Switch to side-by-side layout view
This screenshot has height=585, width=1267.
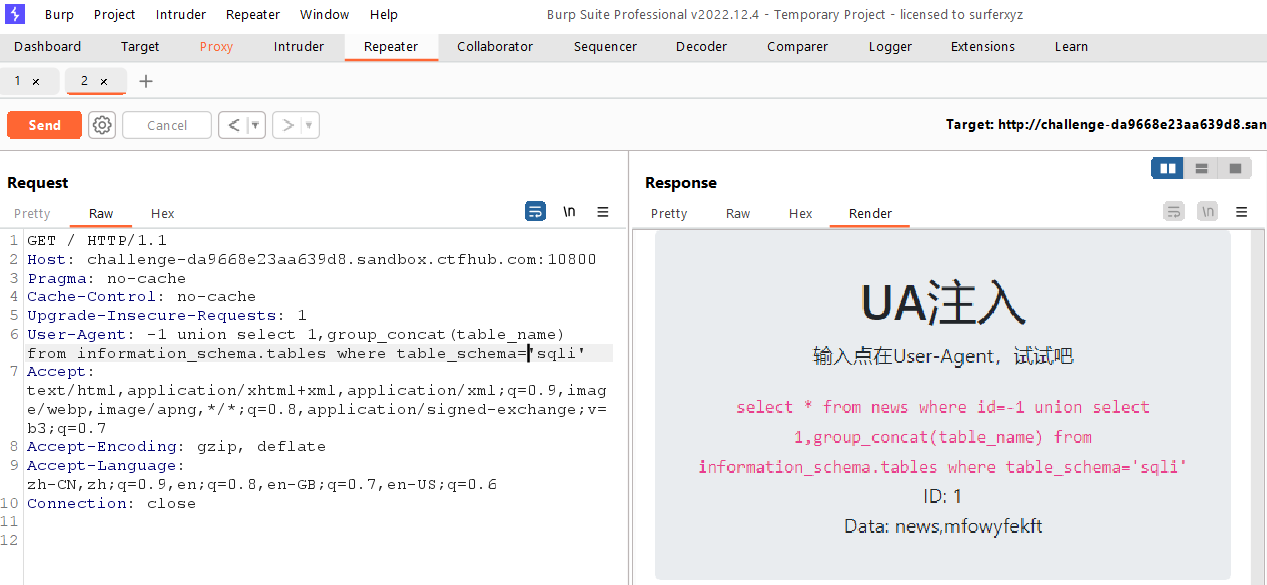click(1168, 168)
